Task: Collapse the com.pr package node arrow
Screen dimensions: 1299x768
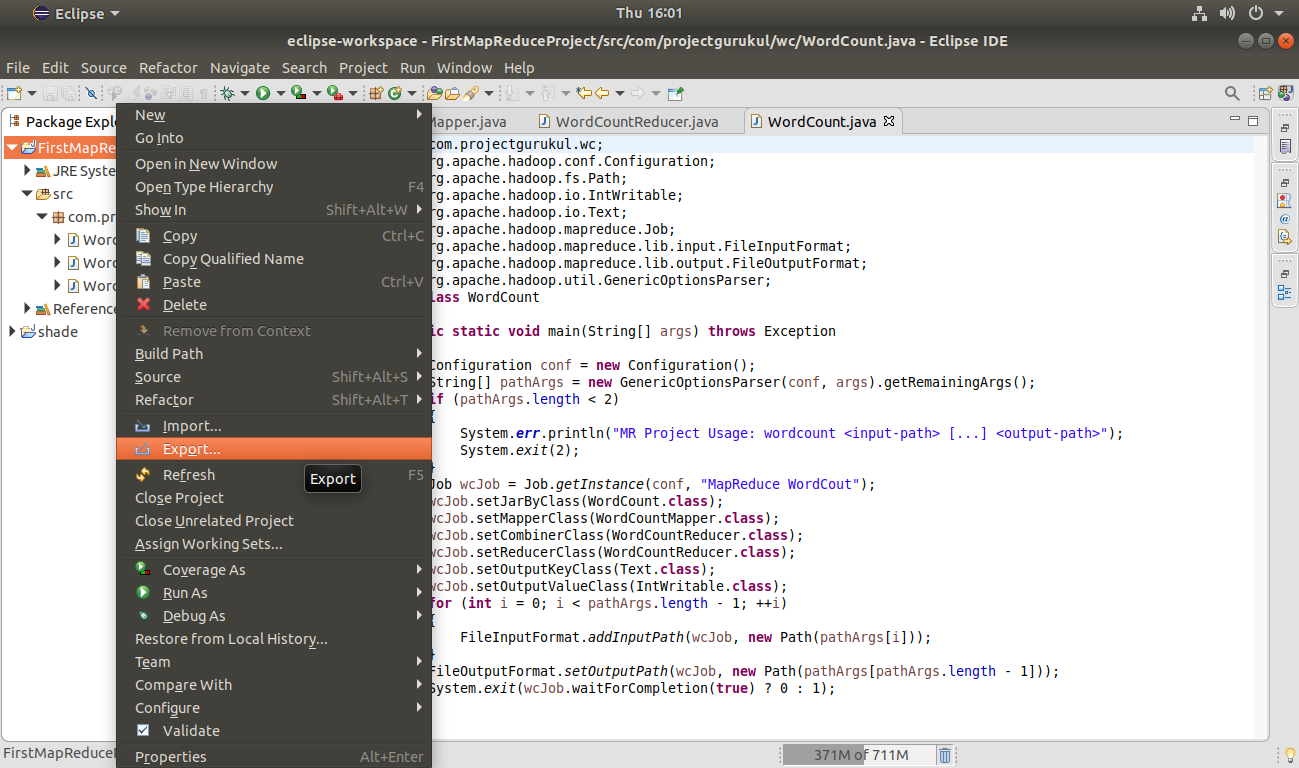Action: pos(42,217)
